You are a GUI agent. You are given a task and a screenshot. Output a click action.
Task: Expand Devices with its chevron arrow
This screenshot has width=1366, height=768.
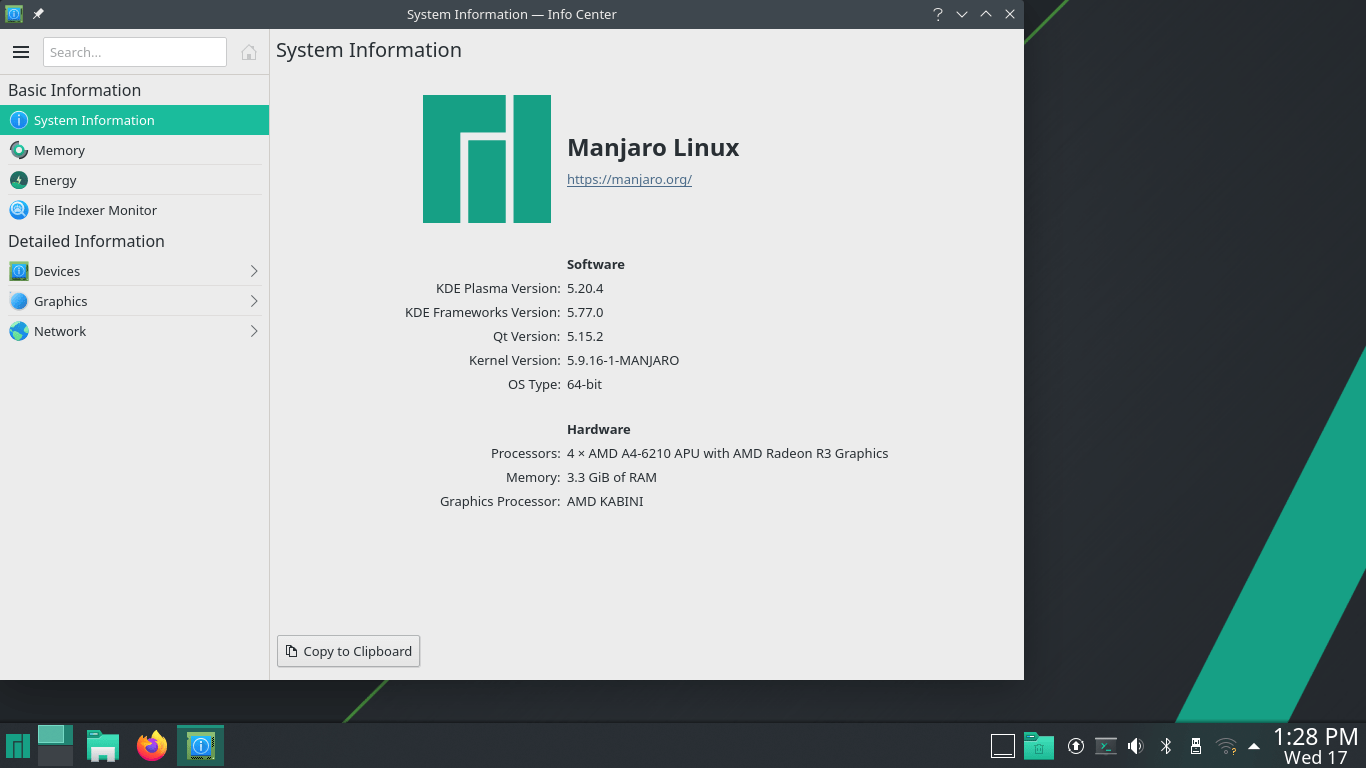(x=254, y=271)
